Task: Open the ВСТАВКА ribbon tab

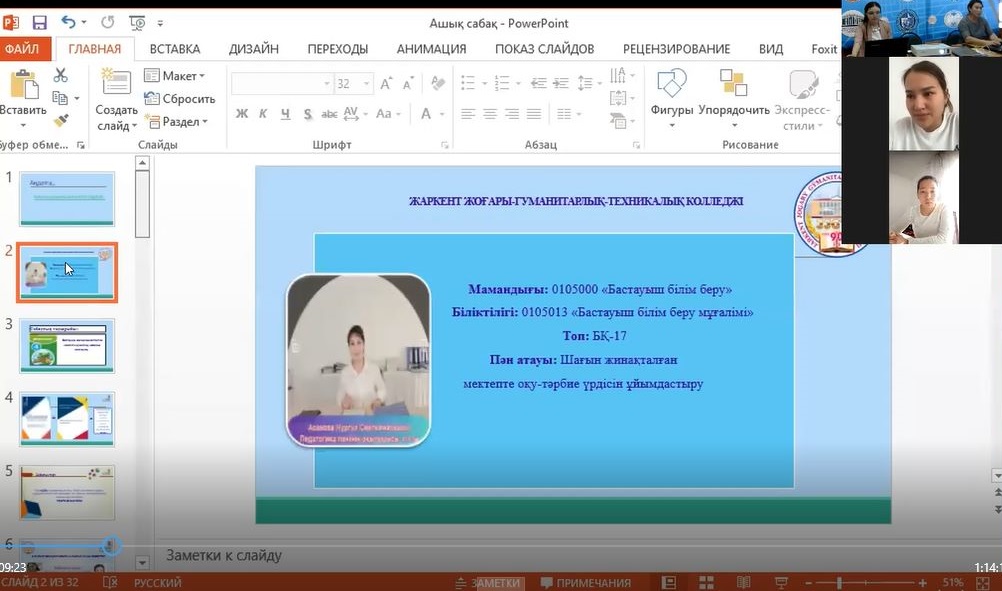Action: point(174,48)
